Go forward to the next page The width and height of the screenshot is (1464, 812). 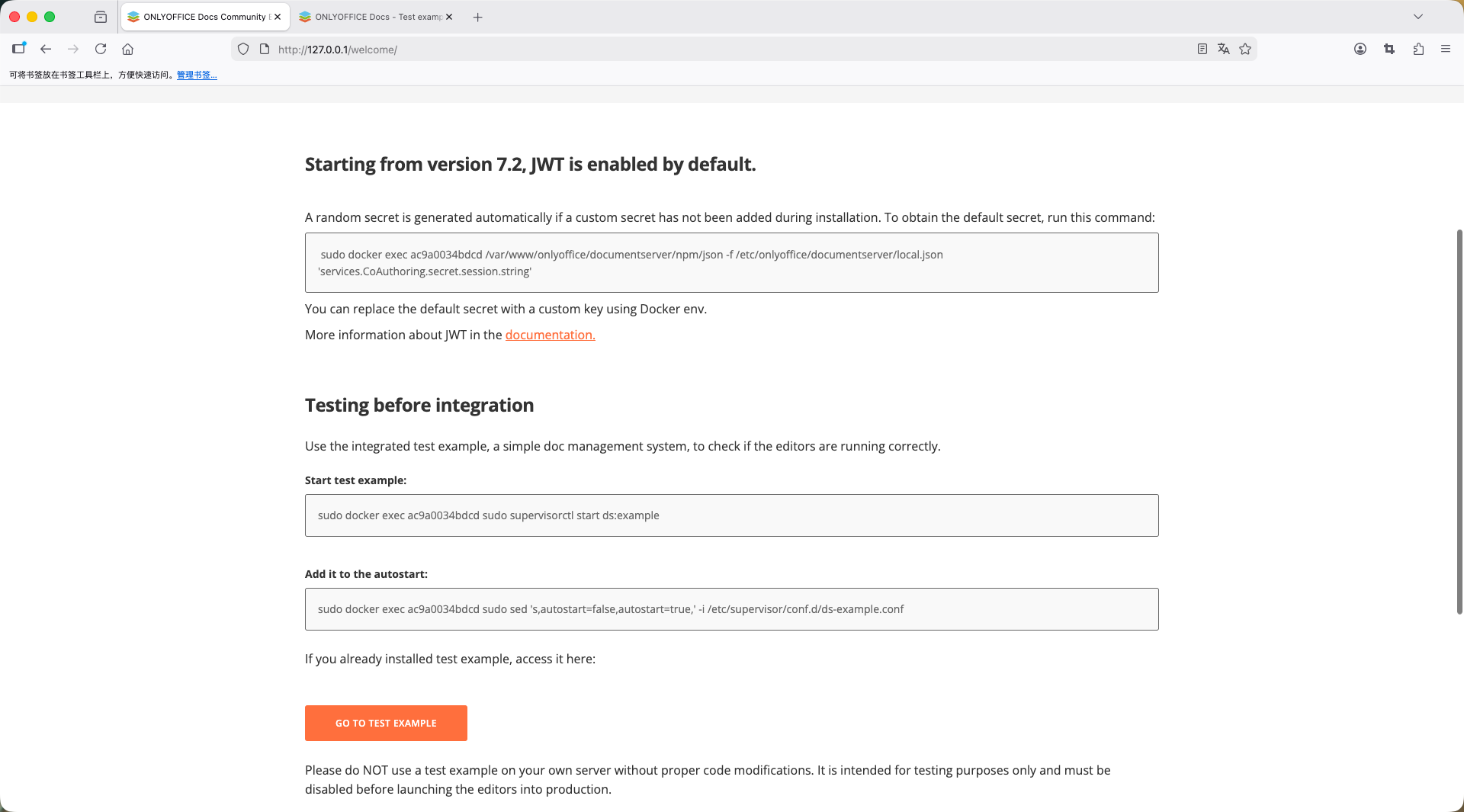coord(73,49)
